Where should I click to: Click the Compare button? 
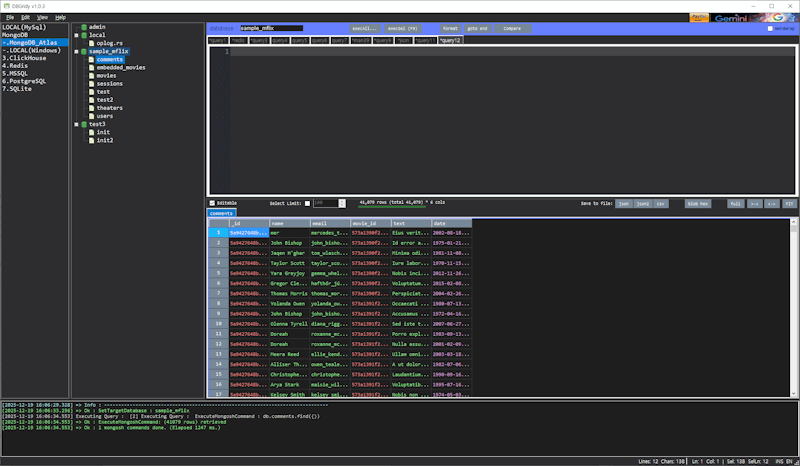click(512, 29)
